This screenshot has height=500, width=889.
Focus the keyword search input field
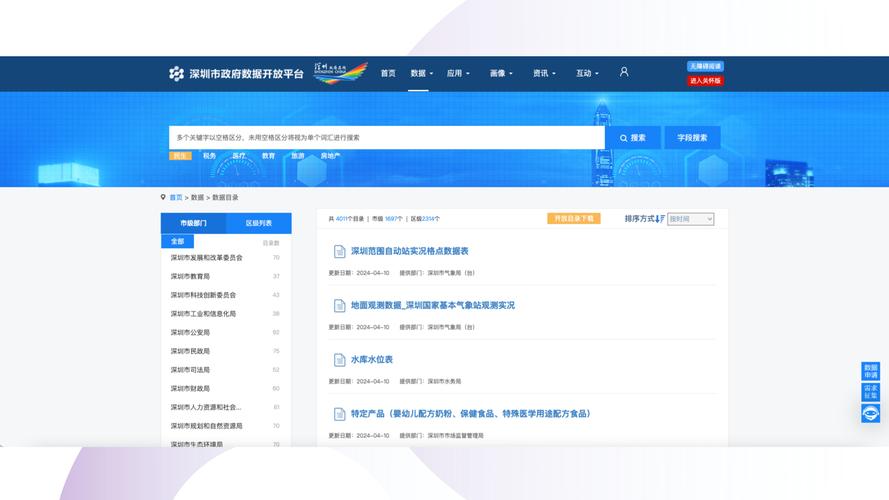[387, 138]
